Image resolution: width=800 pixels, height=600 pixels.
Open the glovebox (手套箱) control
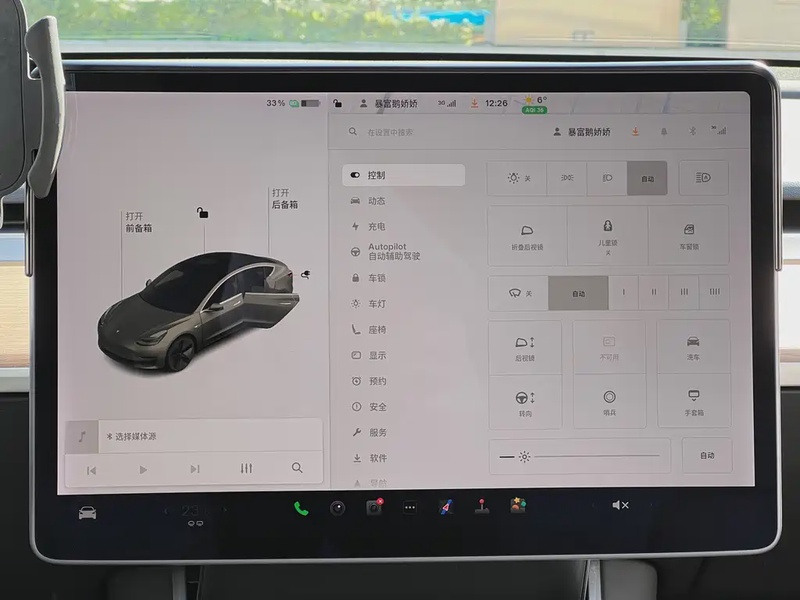coord(694,402)
